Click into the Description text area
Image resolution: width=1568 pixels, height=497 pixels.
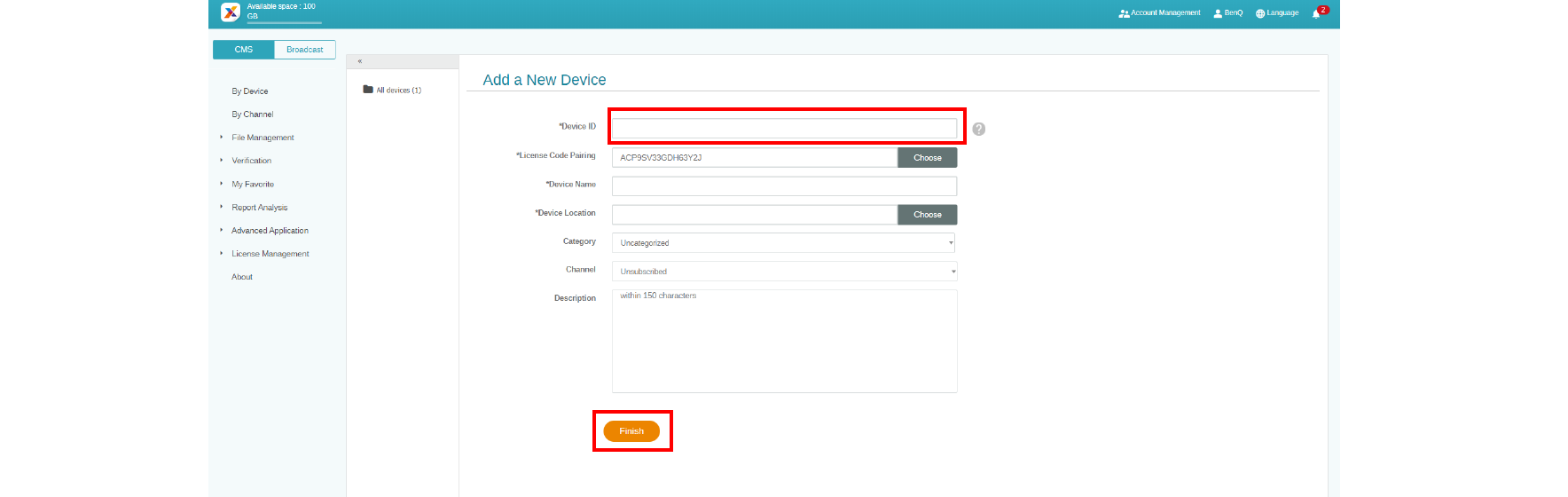(x=784, y=342)
